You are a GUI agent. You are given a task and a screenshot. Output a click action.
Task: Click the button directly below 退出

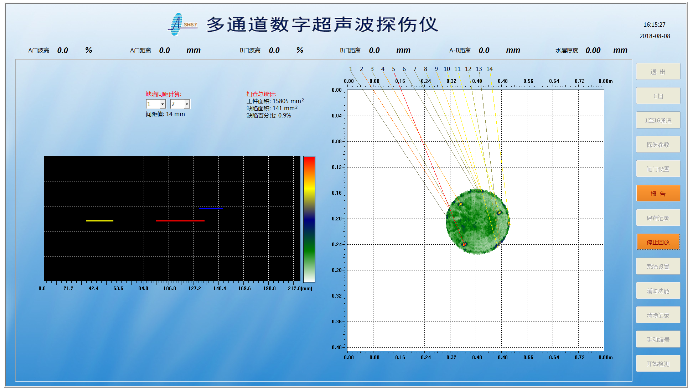658,96
